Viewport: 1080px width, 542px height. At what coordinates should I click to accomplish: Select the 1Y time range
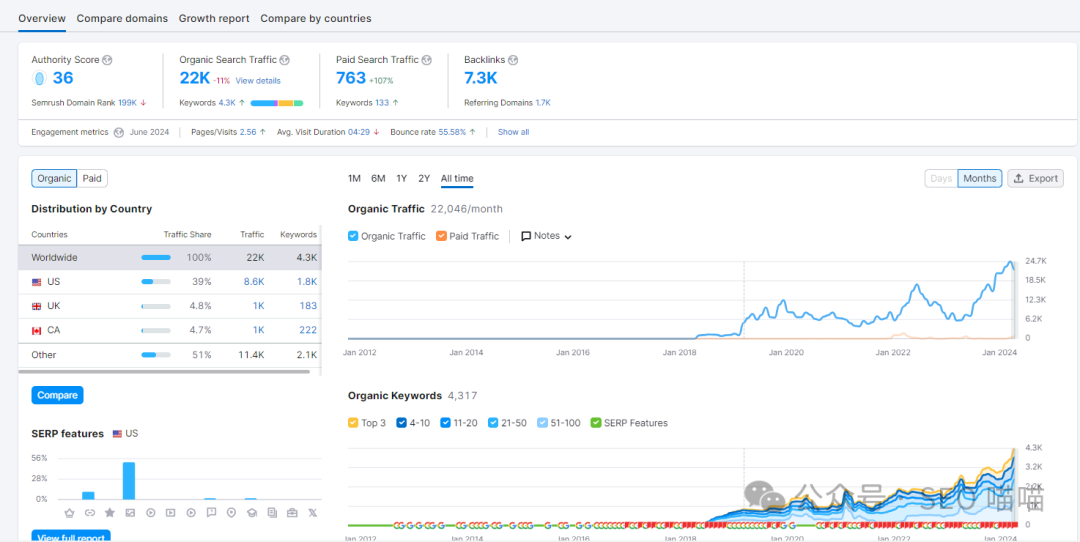tap(401, 179)
